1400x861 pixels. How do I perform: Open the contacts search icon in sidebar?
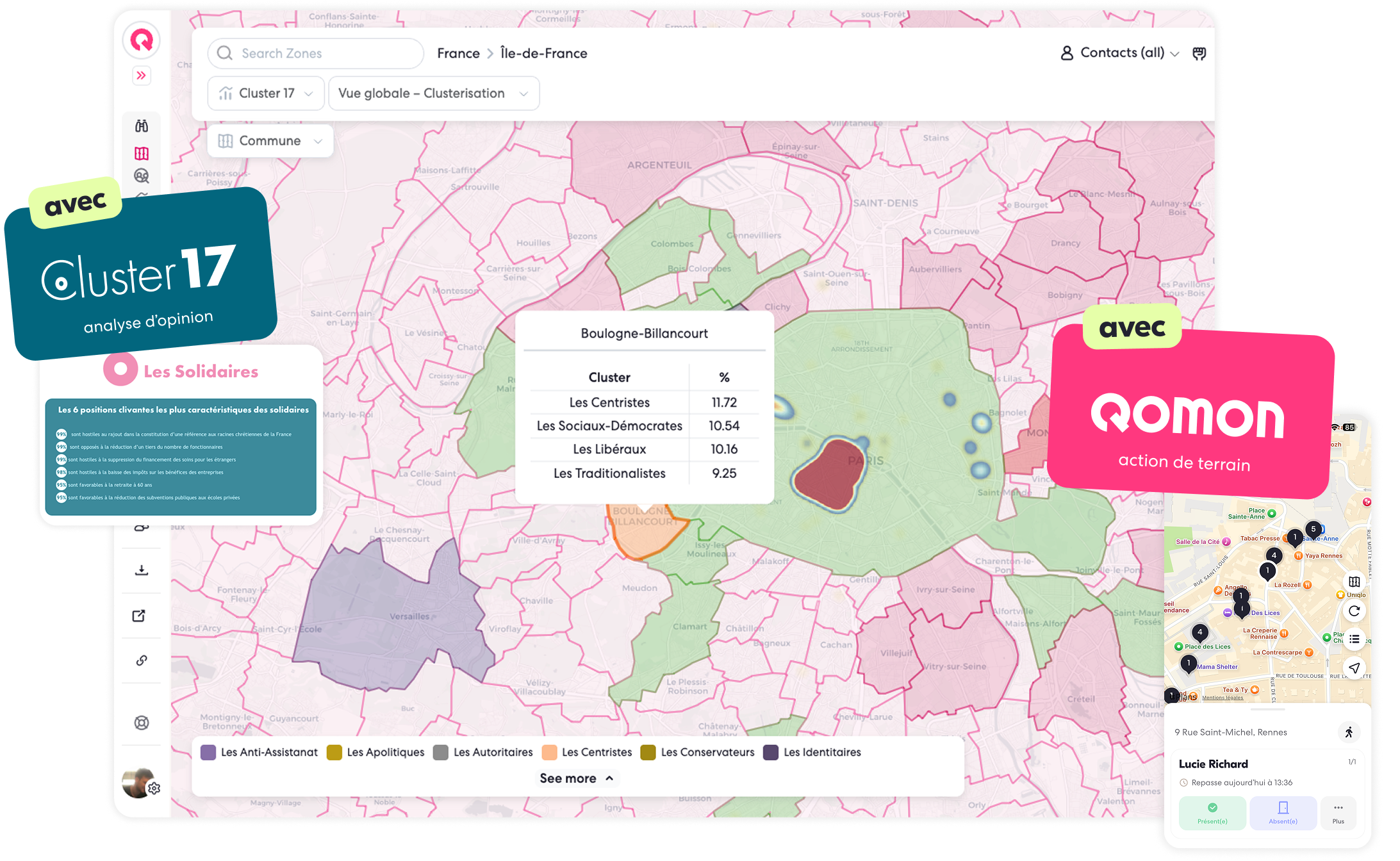tap(141, 176)
